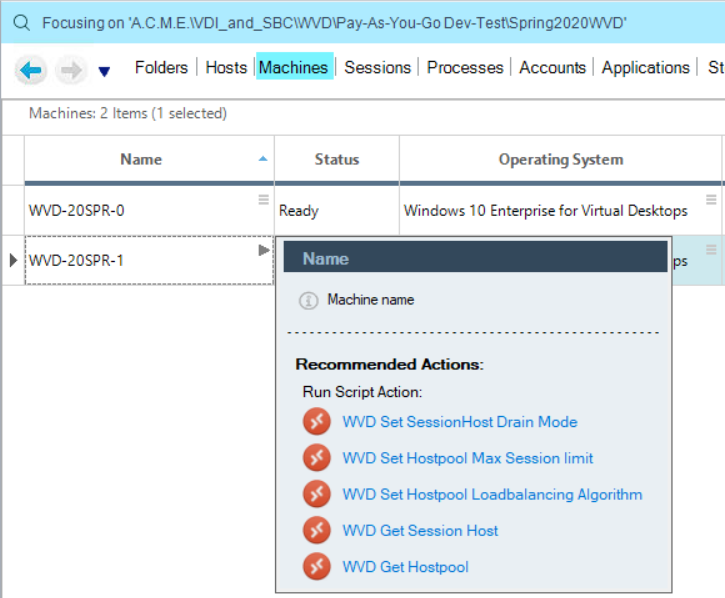Switch to the Folders tab
Screen dimensions: 725x598
161,68
